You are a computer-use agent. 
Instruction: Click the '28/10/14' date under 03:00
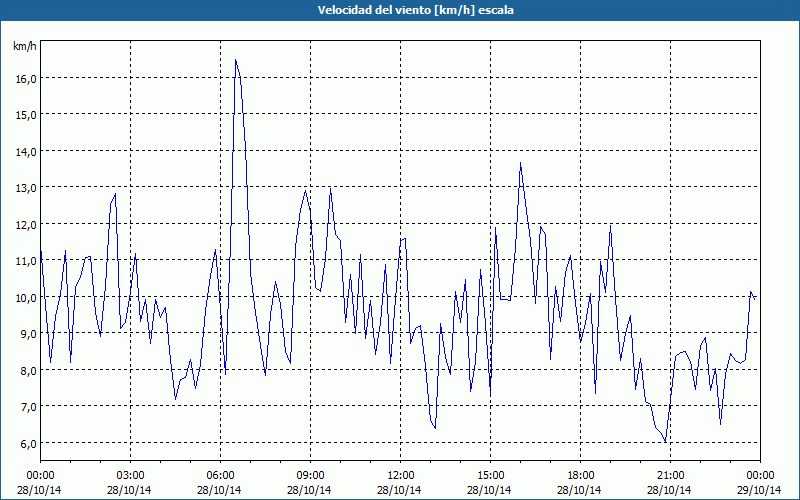point(129,490)
